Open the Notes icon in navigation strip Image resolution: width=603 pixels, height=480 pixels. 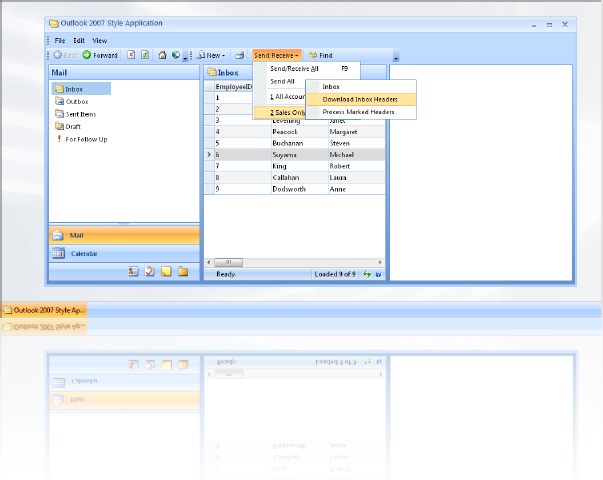tap(166, 271)
